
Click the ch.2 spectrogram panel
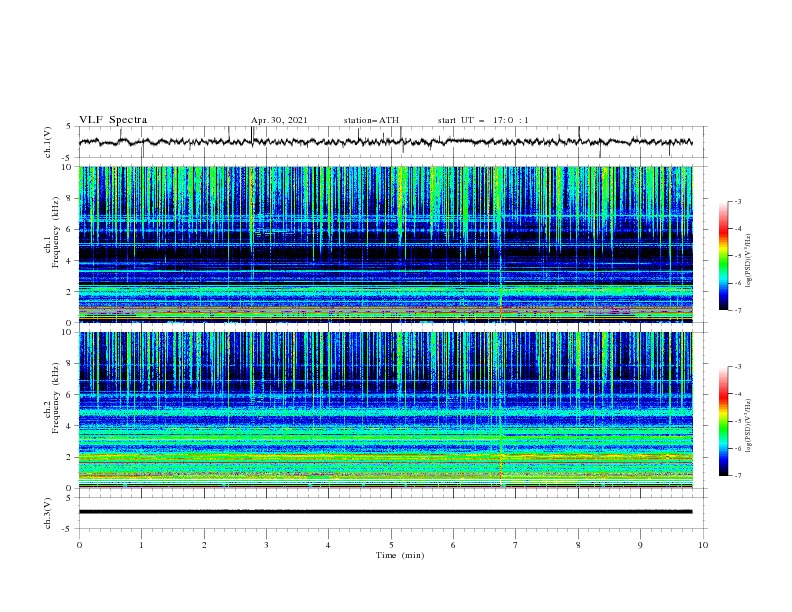pyautogui.click(x=386, y=410)
